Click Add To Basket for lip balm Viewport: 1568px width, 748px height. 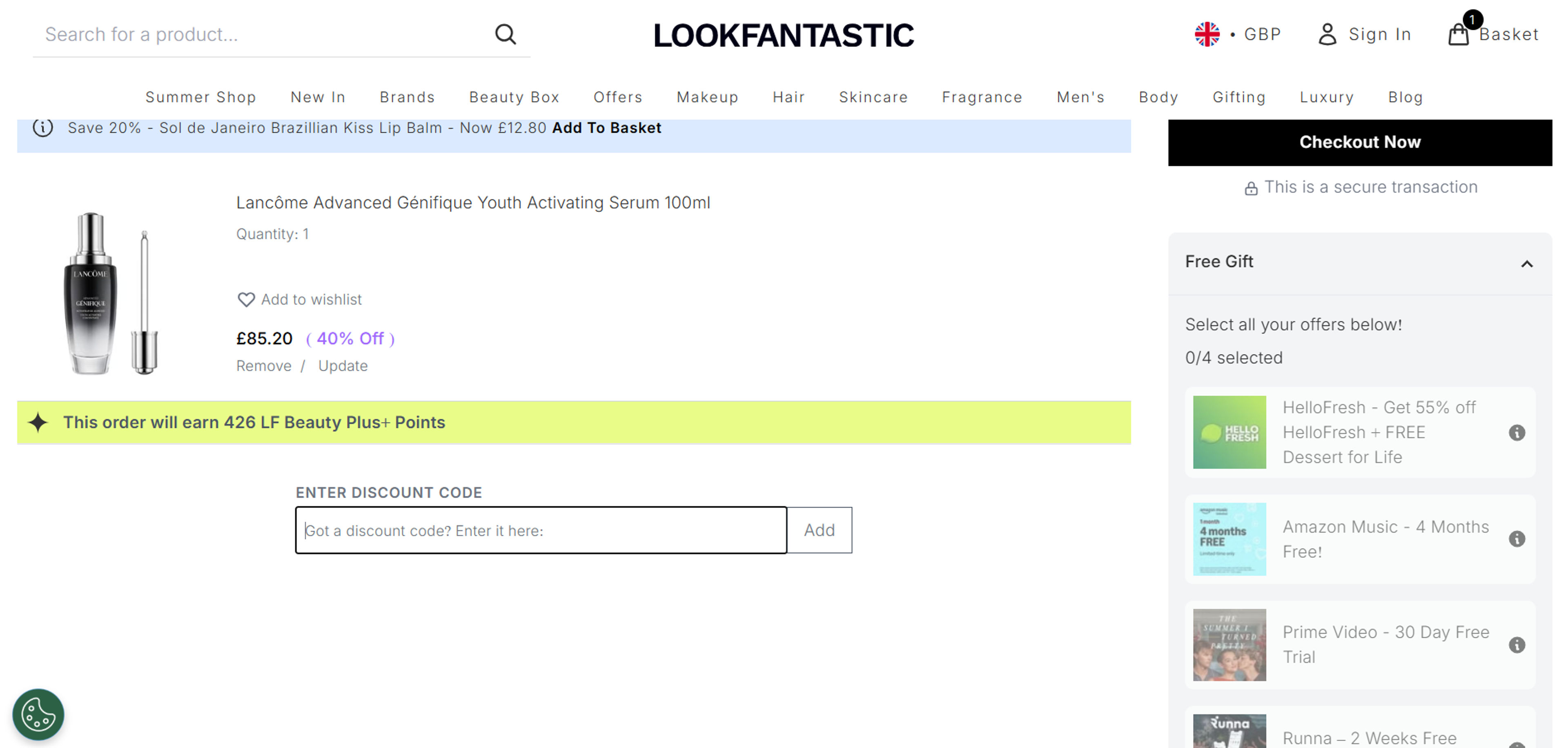(606, 128)
